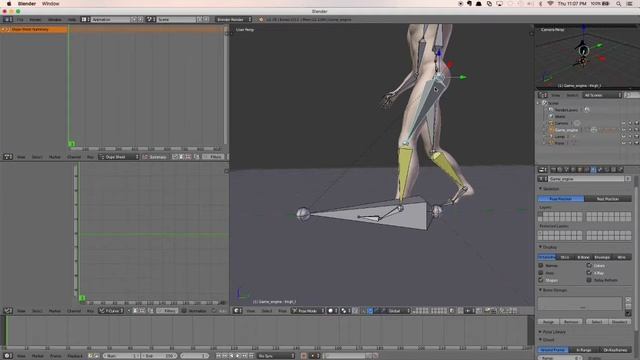This screenshot has height=360, width=640.
Task: Click the current frame field in Timeline
Action: 195,356
